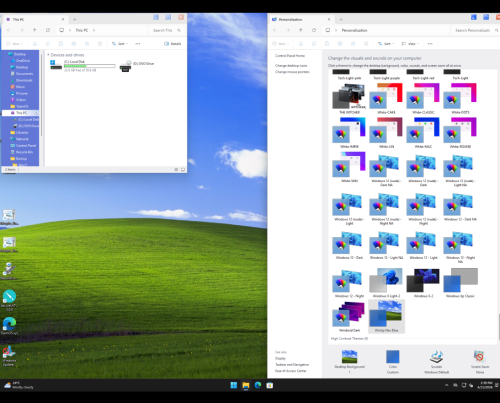500x403 pixels.
Task: Expand the chevron after This PC in address bar
Action: click(x=94, y=30)
